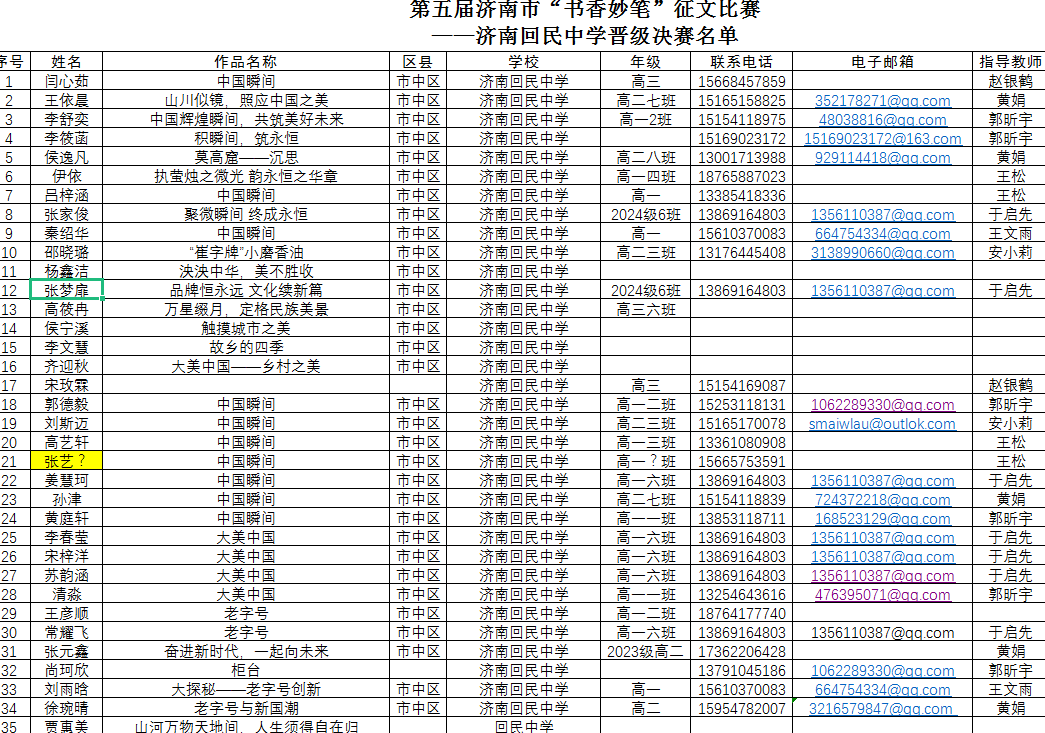Click the 联系电话 header cell

point(741,62)
